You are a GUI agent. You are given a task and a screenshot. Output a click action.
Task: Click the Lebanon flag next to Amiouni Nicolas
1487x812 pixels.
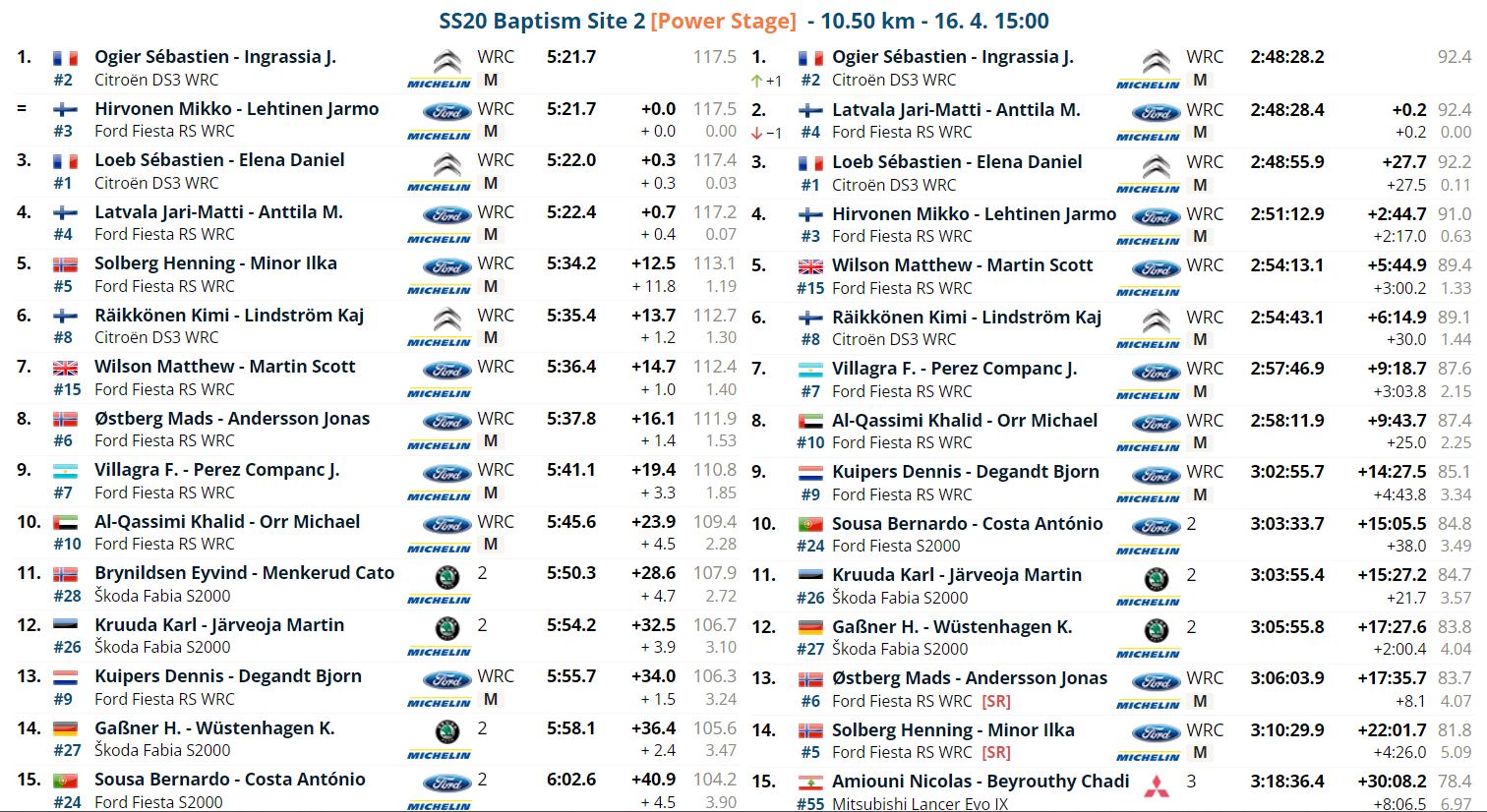[x=810, y=783]
